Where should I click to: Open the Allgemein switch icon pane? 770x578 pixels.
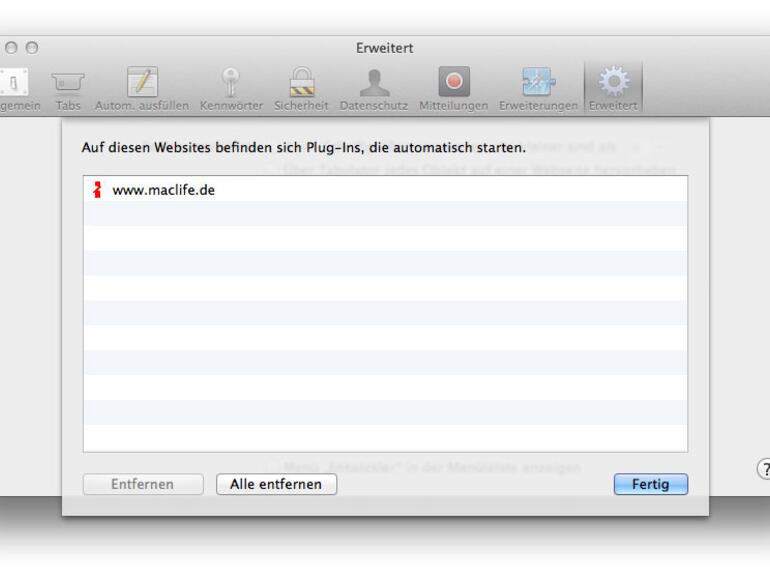[17, 89]
